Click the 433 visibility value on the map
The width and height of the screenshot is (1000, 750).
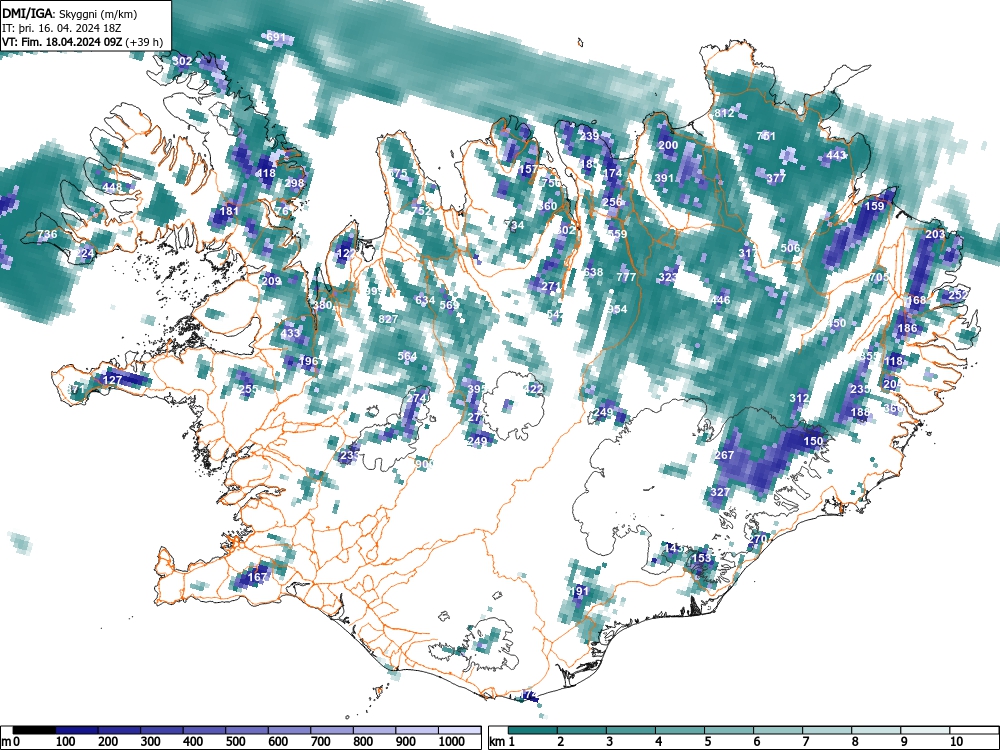pyautogui.click(x=290, y=333)
